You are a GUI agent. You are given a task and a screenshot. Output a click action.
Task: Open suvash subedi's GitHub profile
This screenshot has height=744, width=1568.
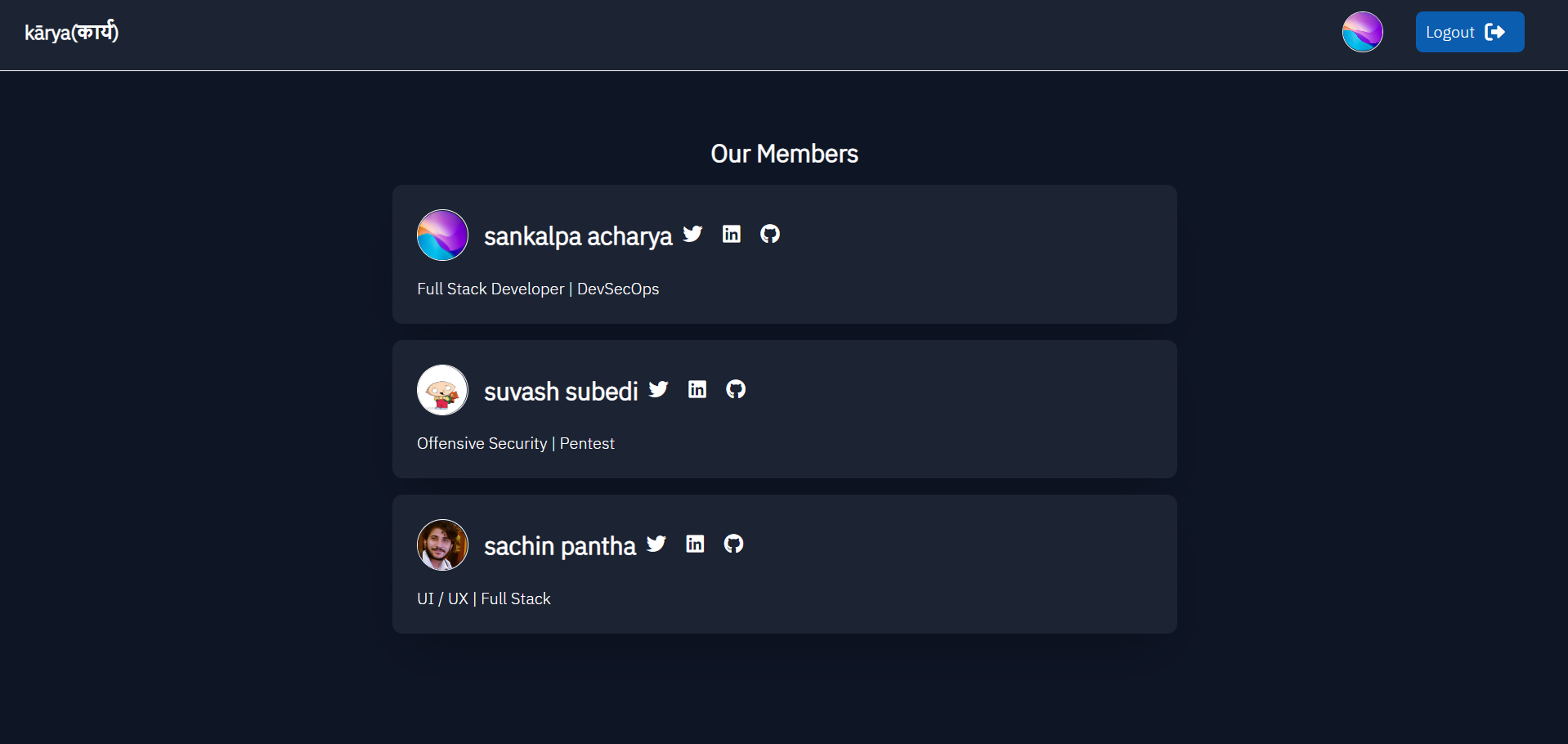pyautogui.click(x=735, y=390)
